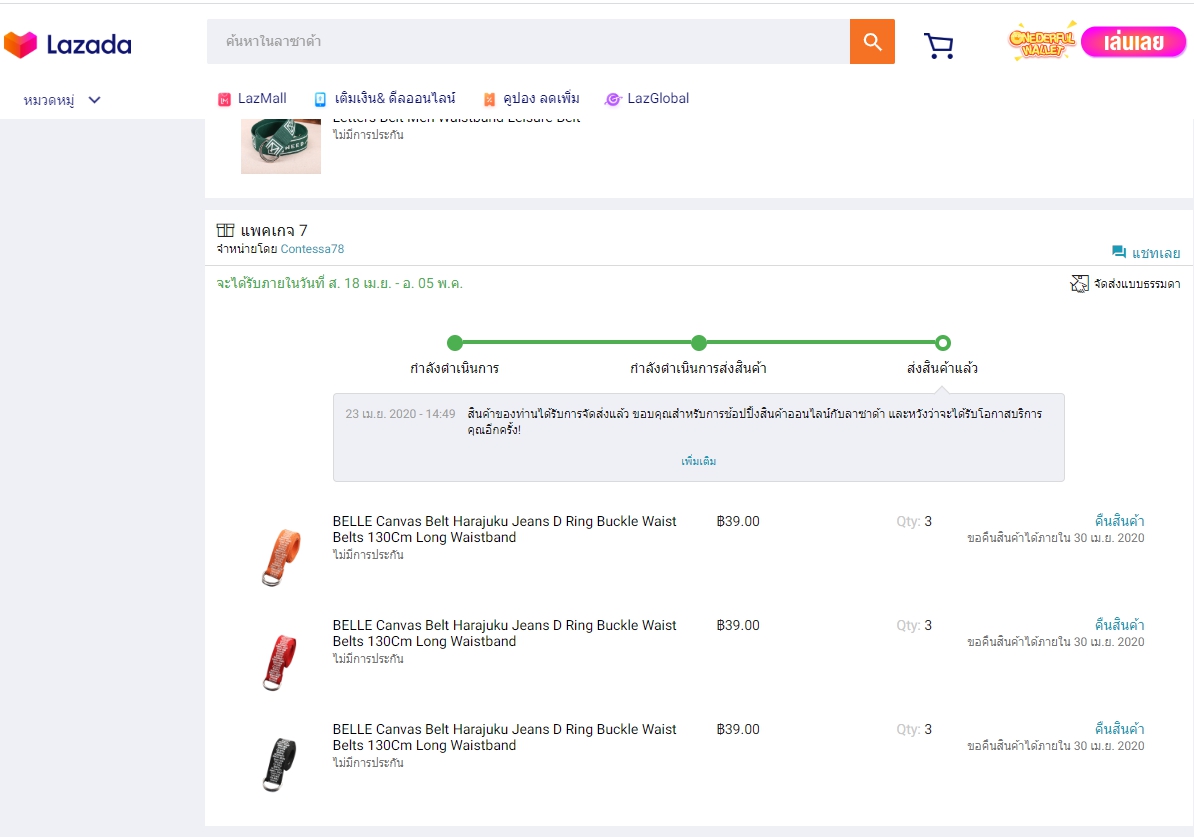Image resolution: width=1194 pixels, height=837 pixels.
Task: Expand the หมวดหมู่ categories dropdown
Action: [62, 100]
